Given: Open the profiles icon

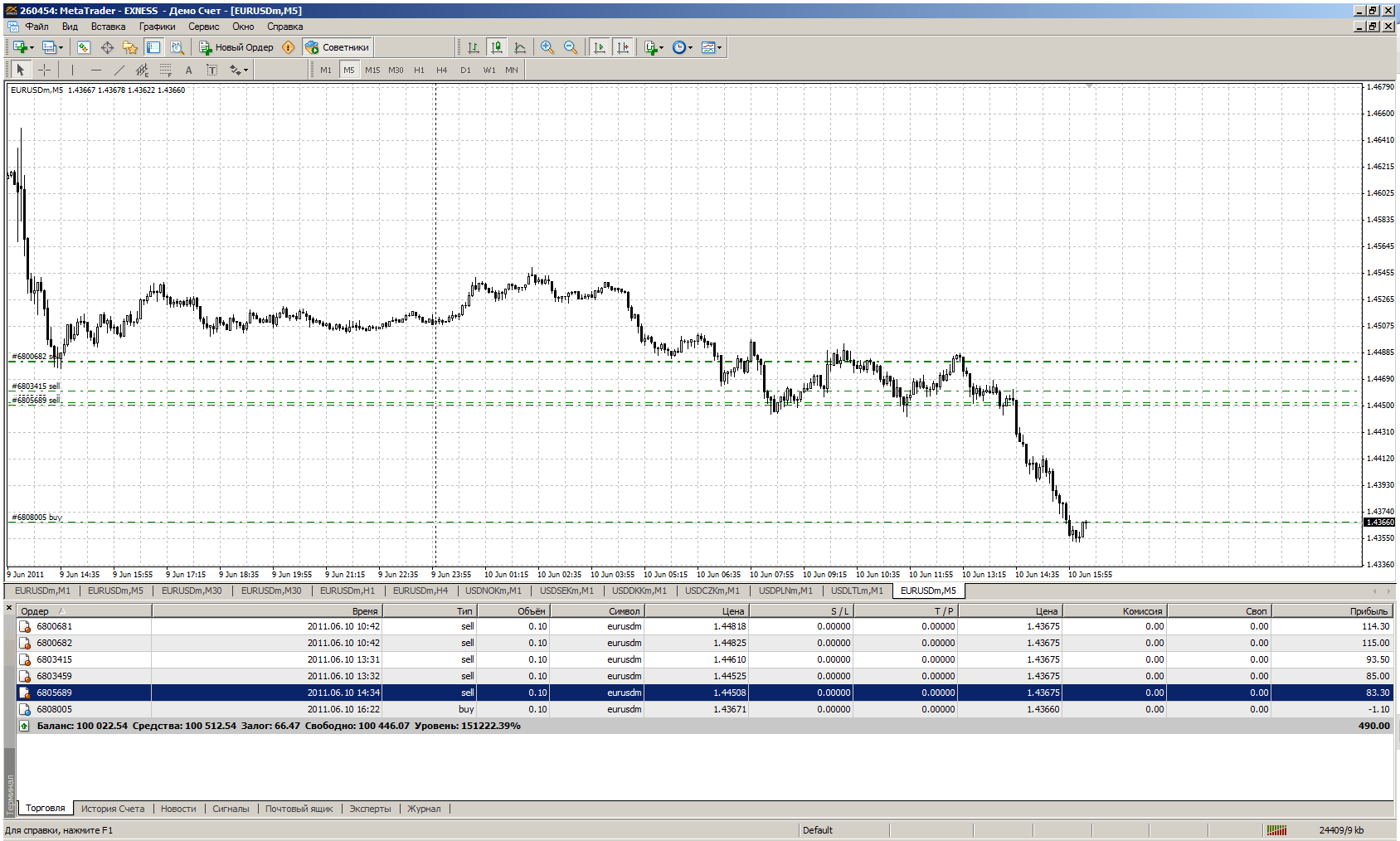Looking at the screenshot, I should pos(49,47).
